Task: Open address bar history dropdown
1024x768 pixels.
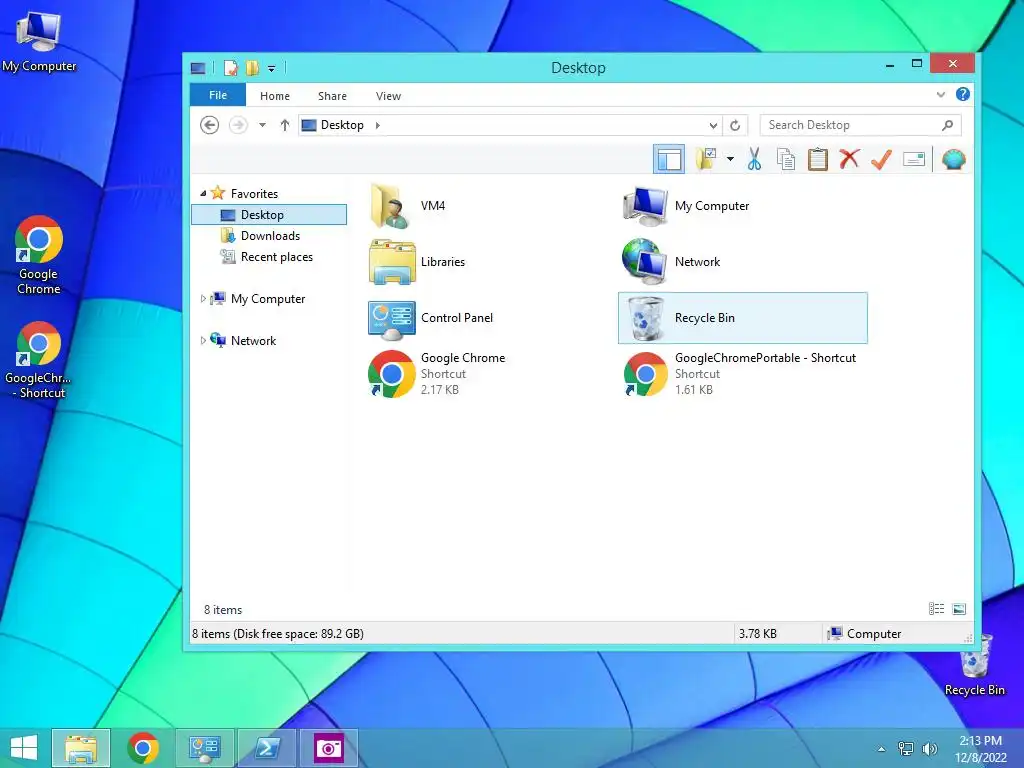Action: tap(712, 125)
